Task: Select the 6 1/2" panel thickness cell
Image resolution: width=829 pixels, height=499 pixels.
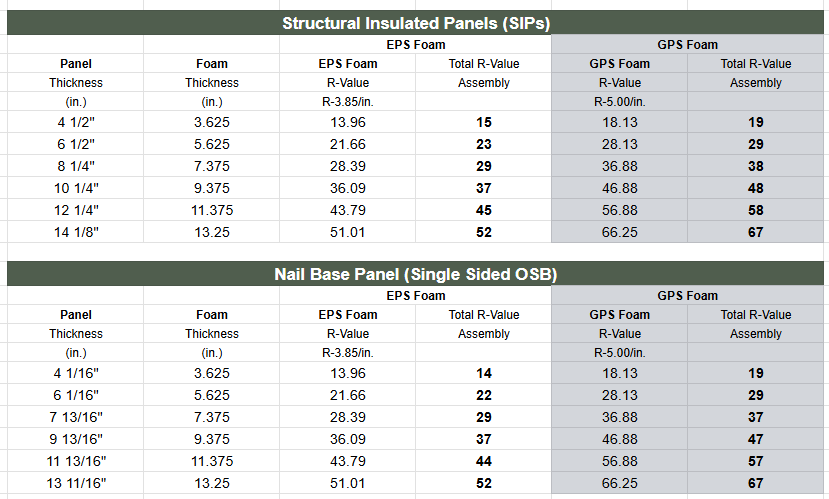Action: tap(76, 144)
